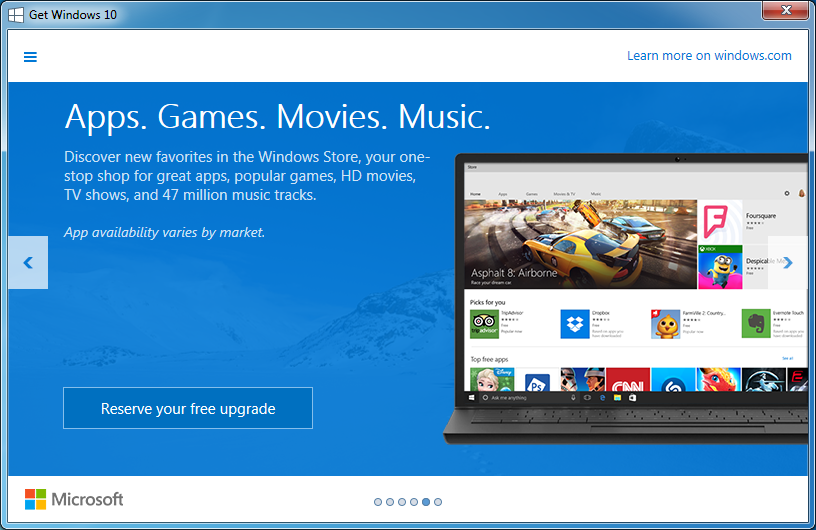Select the second slide indicator dot
The height and width of the screenshot is (530, 816).
point(390,502)
